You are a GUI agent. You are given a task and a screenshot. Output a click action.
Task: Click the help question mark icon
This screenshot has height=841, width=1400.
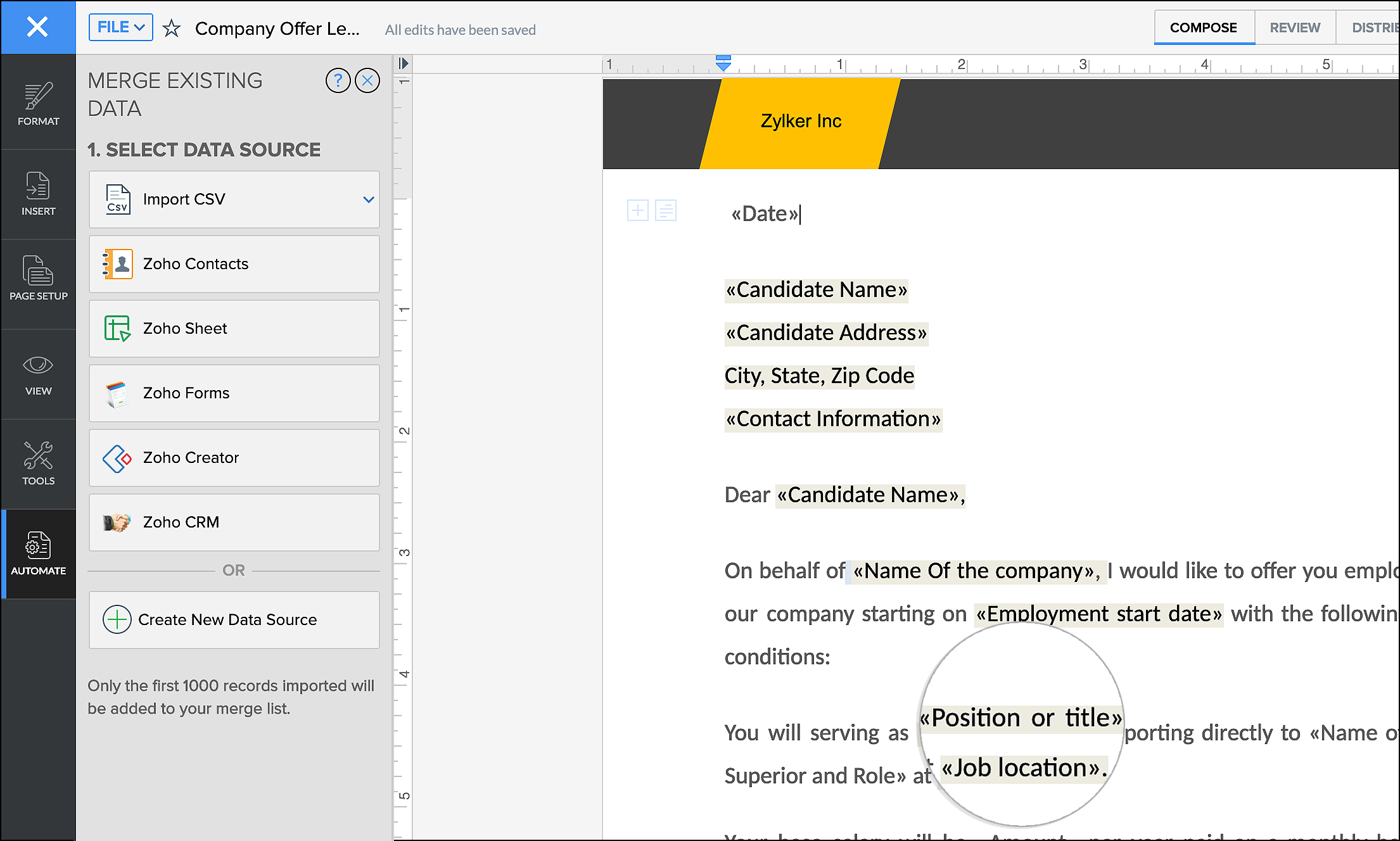tap(338, 80)
